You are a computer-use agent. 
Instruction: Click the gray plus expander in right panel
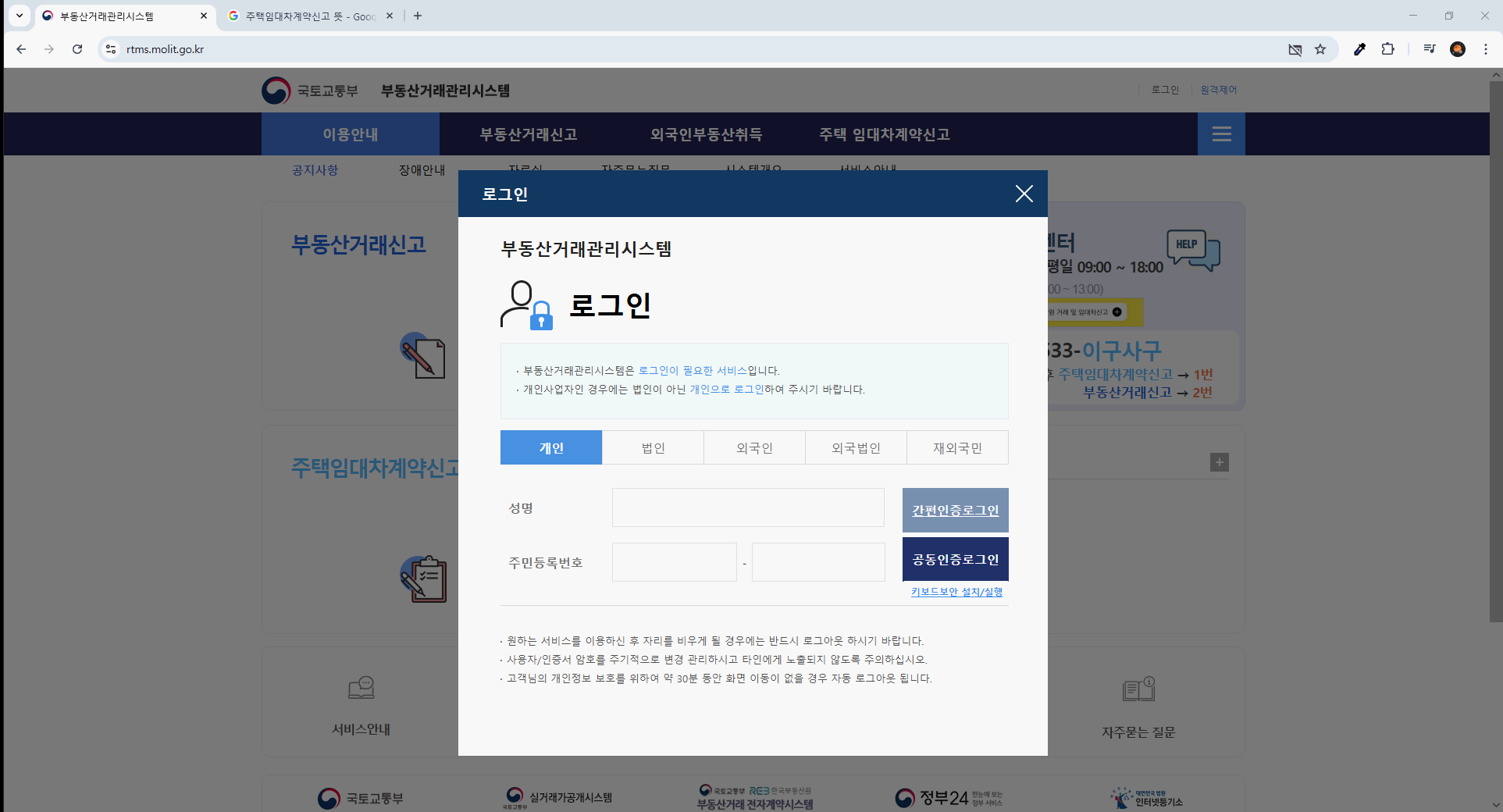tap(1220, 462)
